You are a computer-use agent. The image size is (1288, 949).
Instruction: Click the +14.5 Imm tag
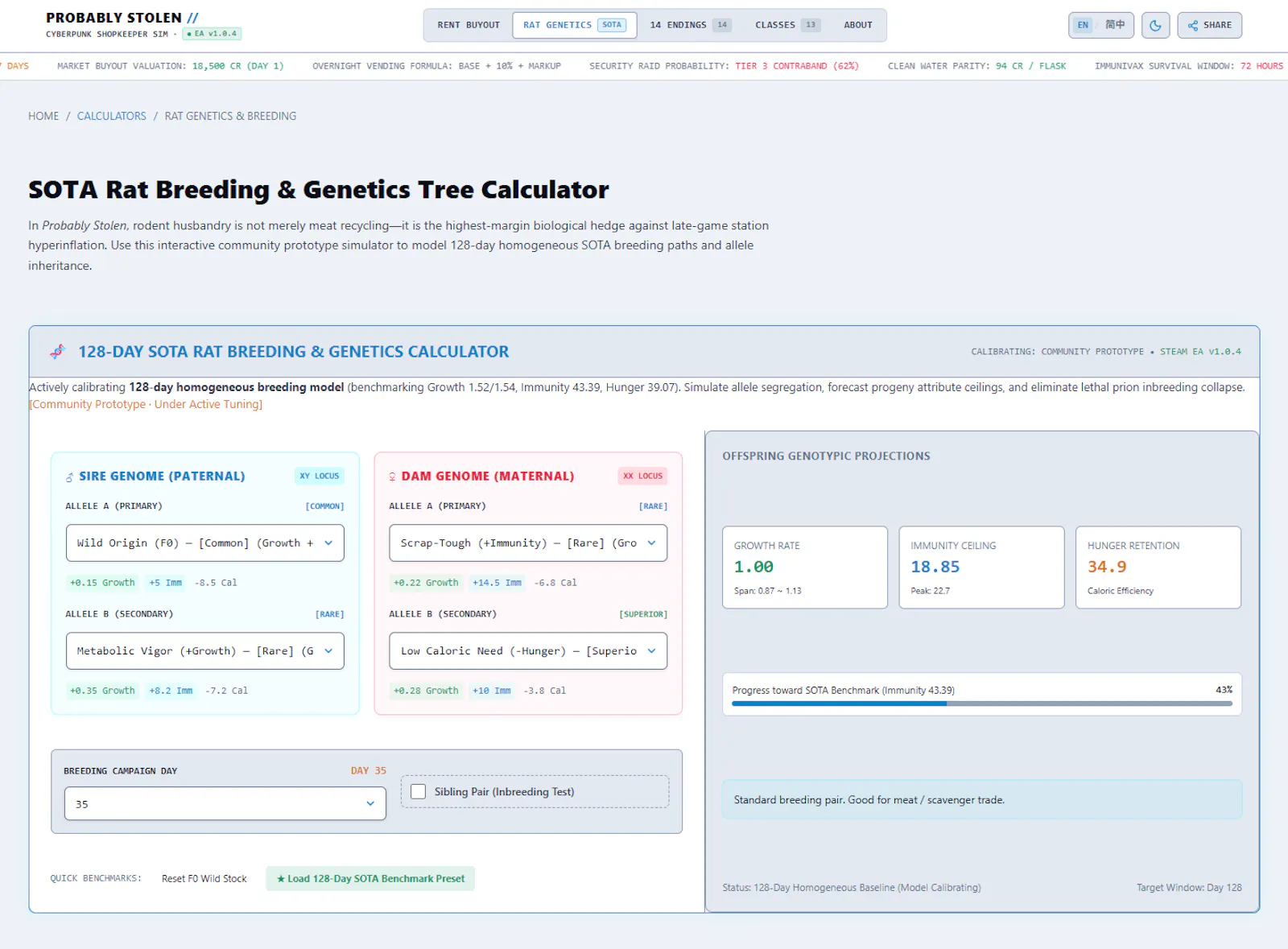click(497, 583)
